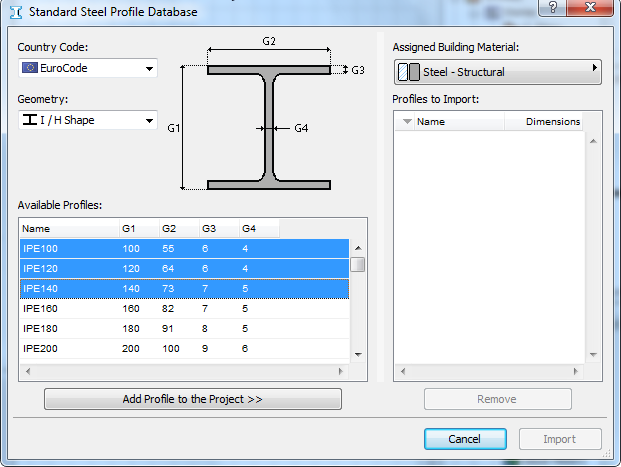The width and height of the screenshot is (621, 467).
Task: Click the G2 column header
Action: pyautogui.click(x=179, y=229)
